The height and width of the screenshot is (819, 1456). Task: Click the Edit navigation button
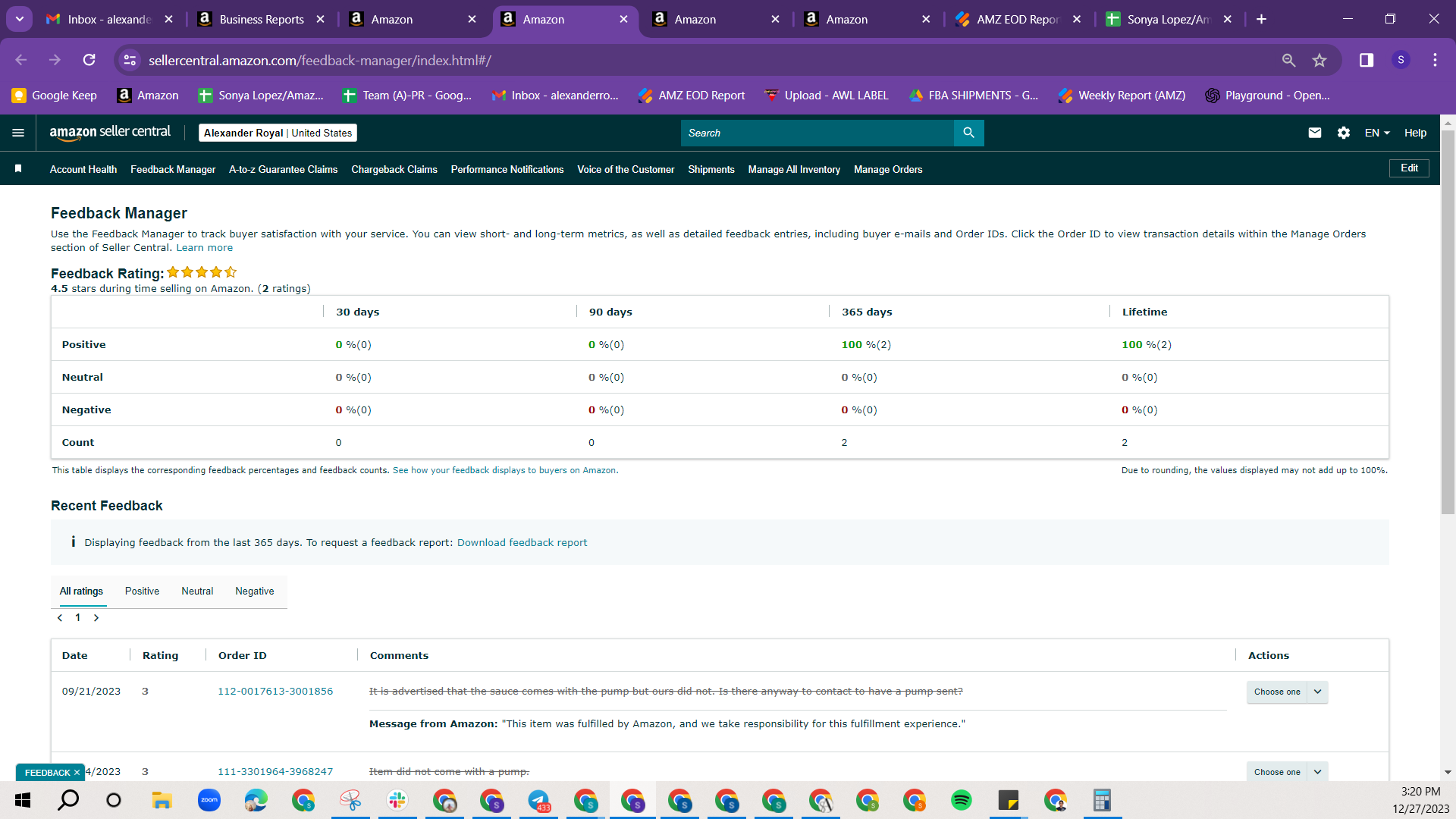pos(1409,168)
